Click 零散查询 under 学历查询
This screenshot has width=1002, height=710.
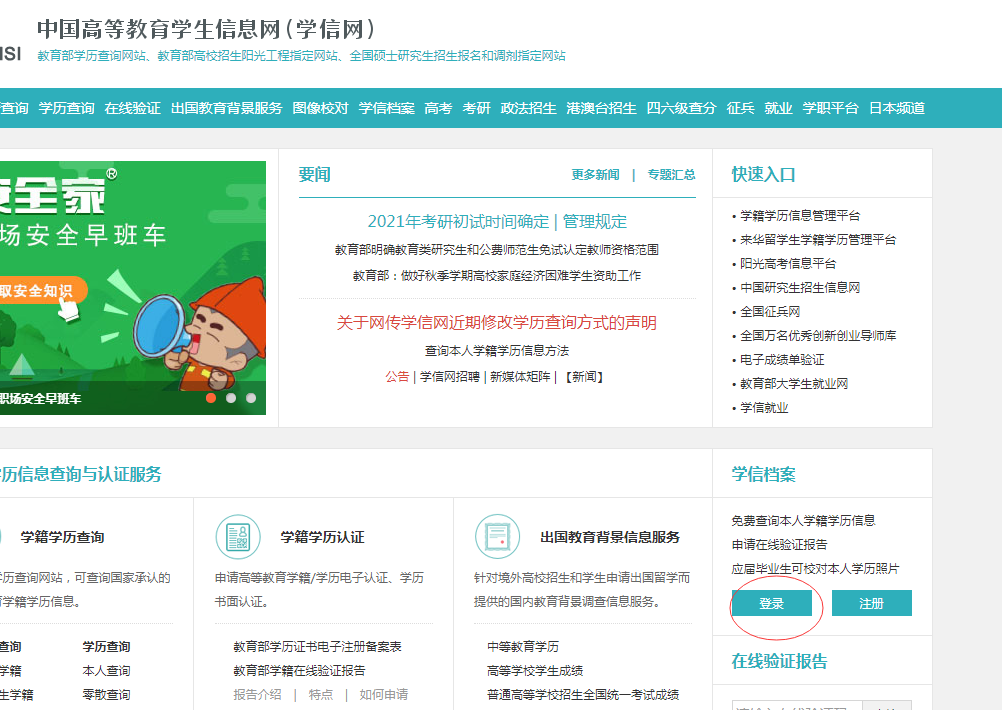pyautogui.click(x=106, y=695)
